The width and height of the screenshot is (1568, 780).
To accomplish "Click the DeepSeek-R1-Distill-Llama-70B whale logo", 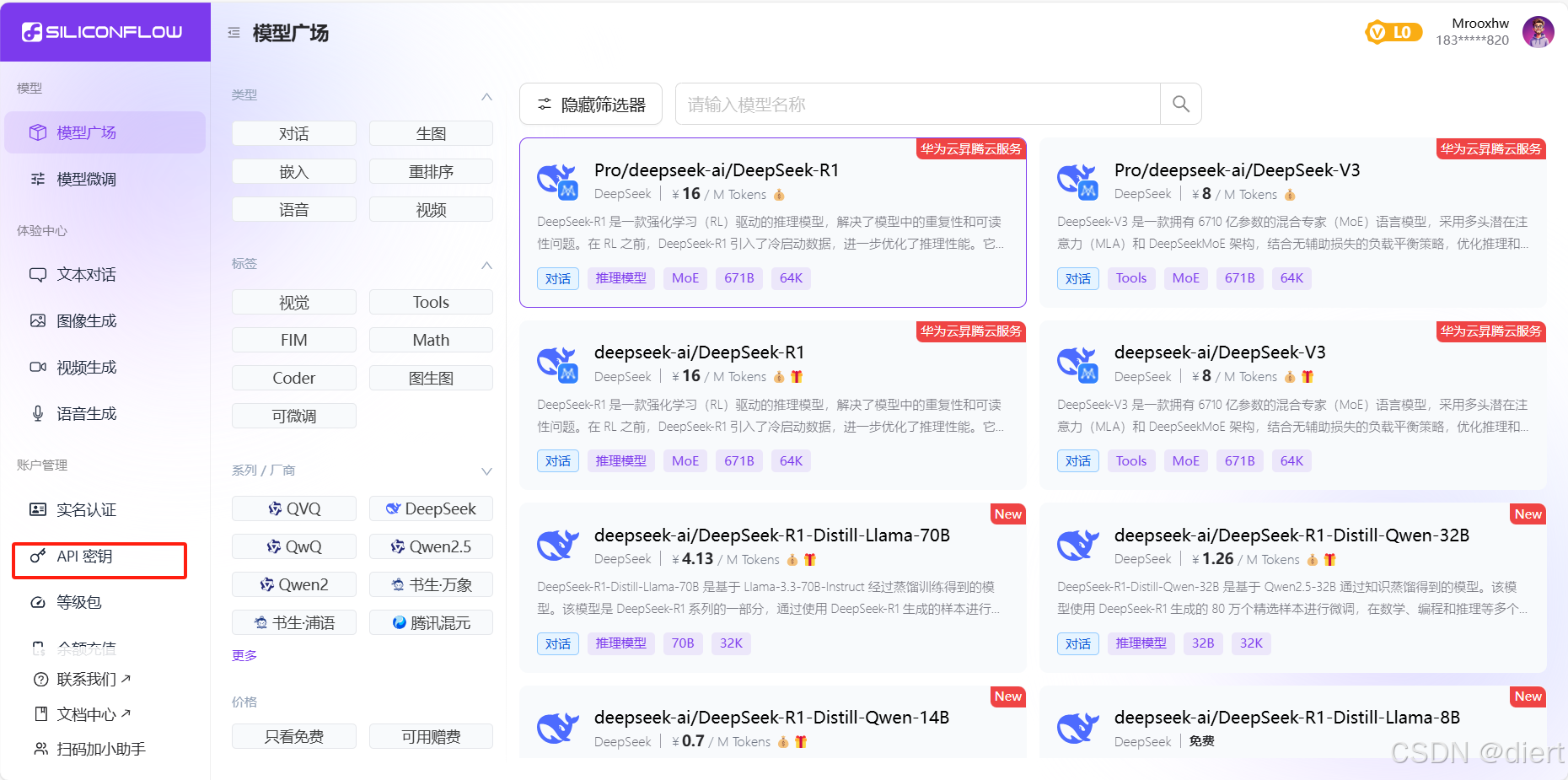I will (x=557, y=545).
